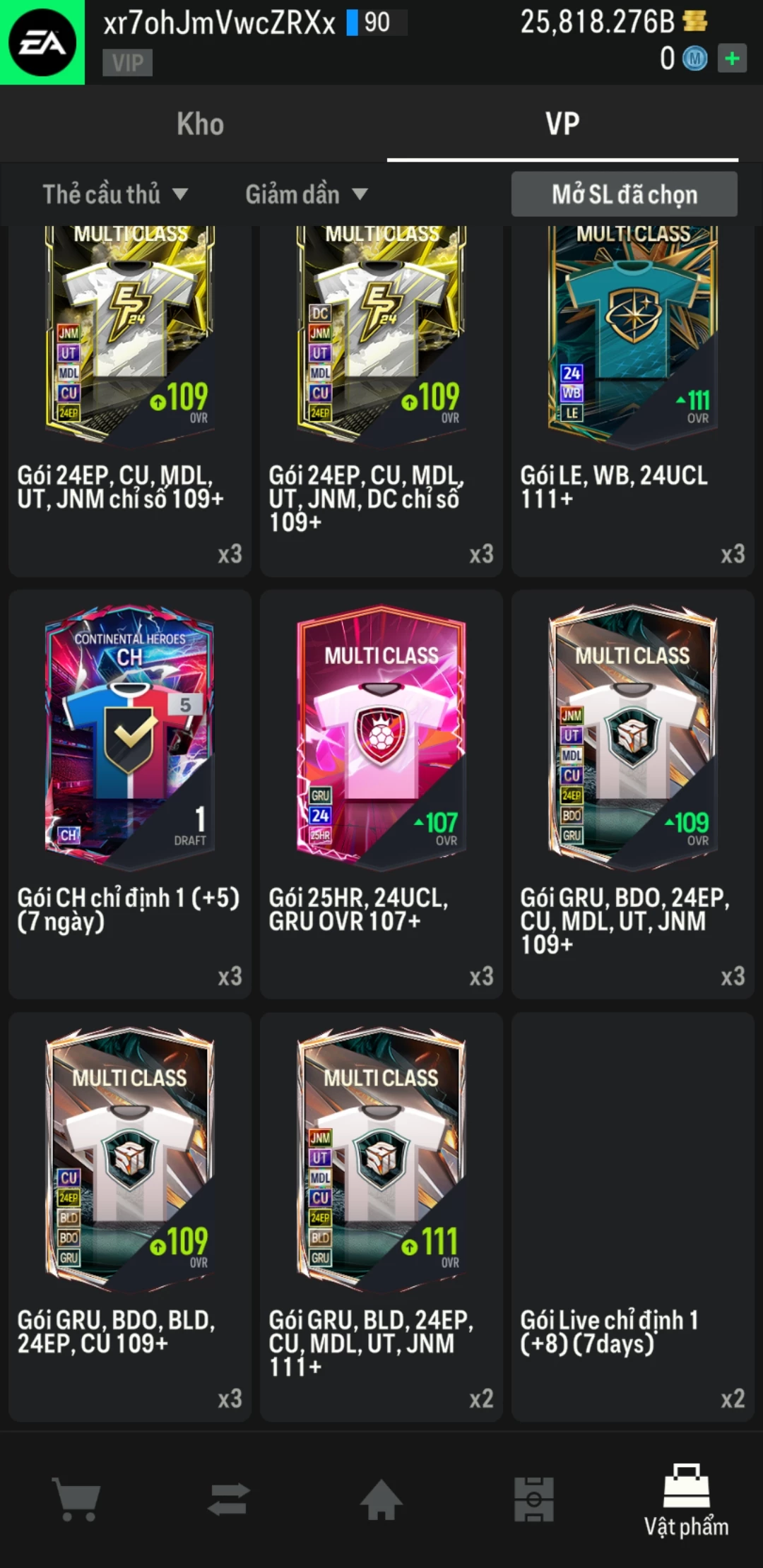The height and width of the screenshot is (1568, 763).
Task: Tap the VIP badge
Action: pos(127,63)
